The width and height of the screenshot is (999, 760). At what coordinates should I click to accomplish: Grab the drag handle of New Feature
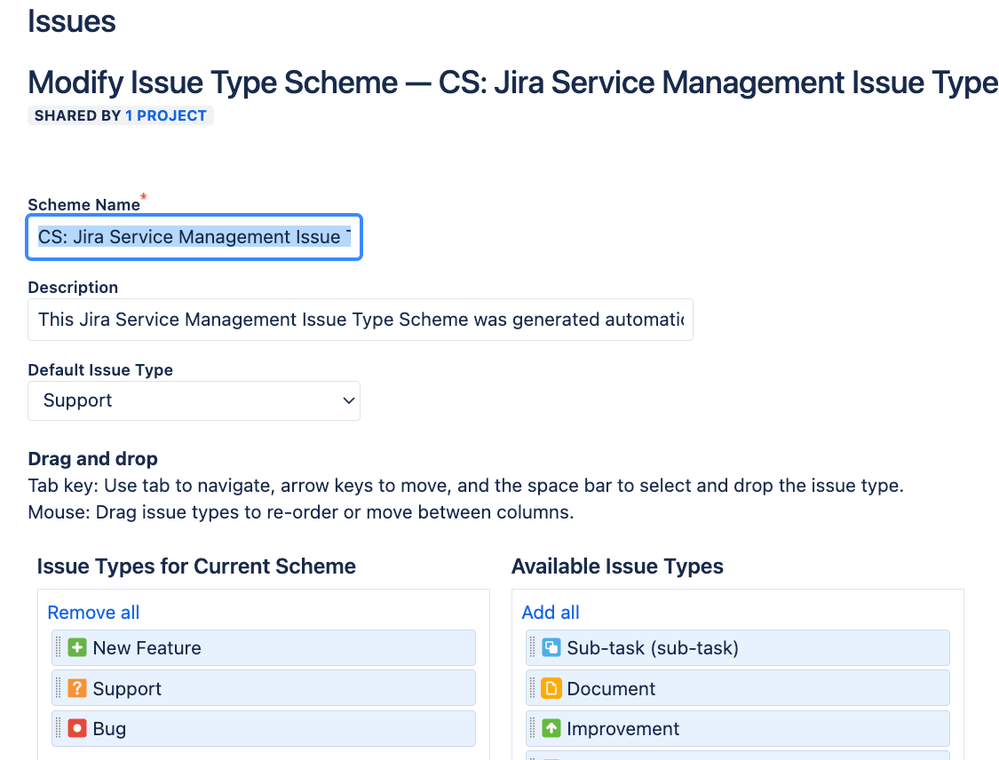coord(59,648)
